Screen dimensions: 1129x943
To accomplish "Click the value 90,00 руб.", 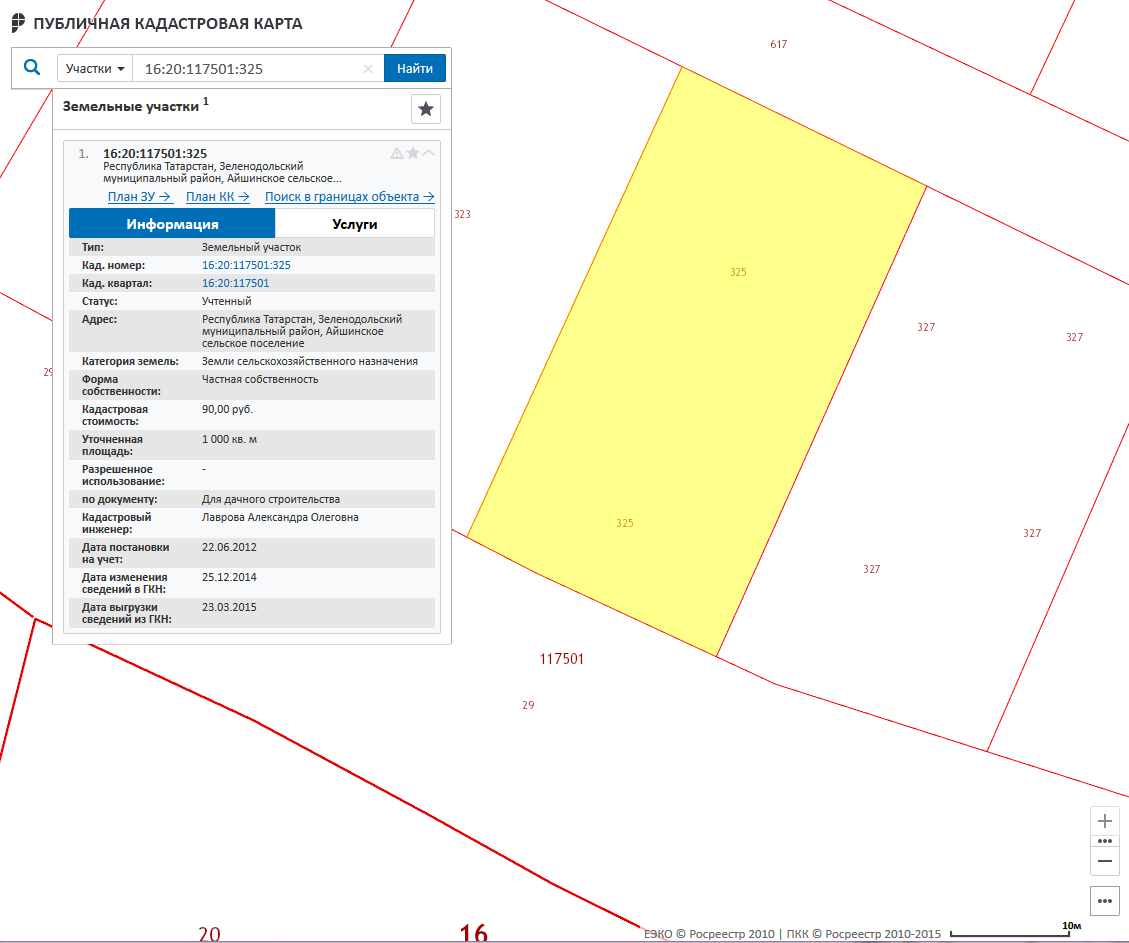I will (228, 409).
